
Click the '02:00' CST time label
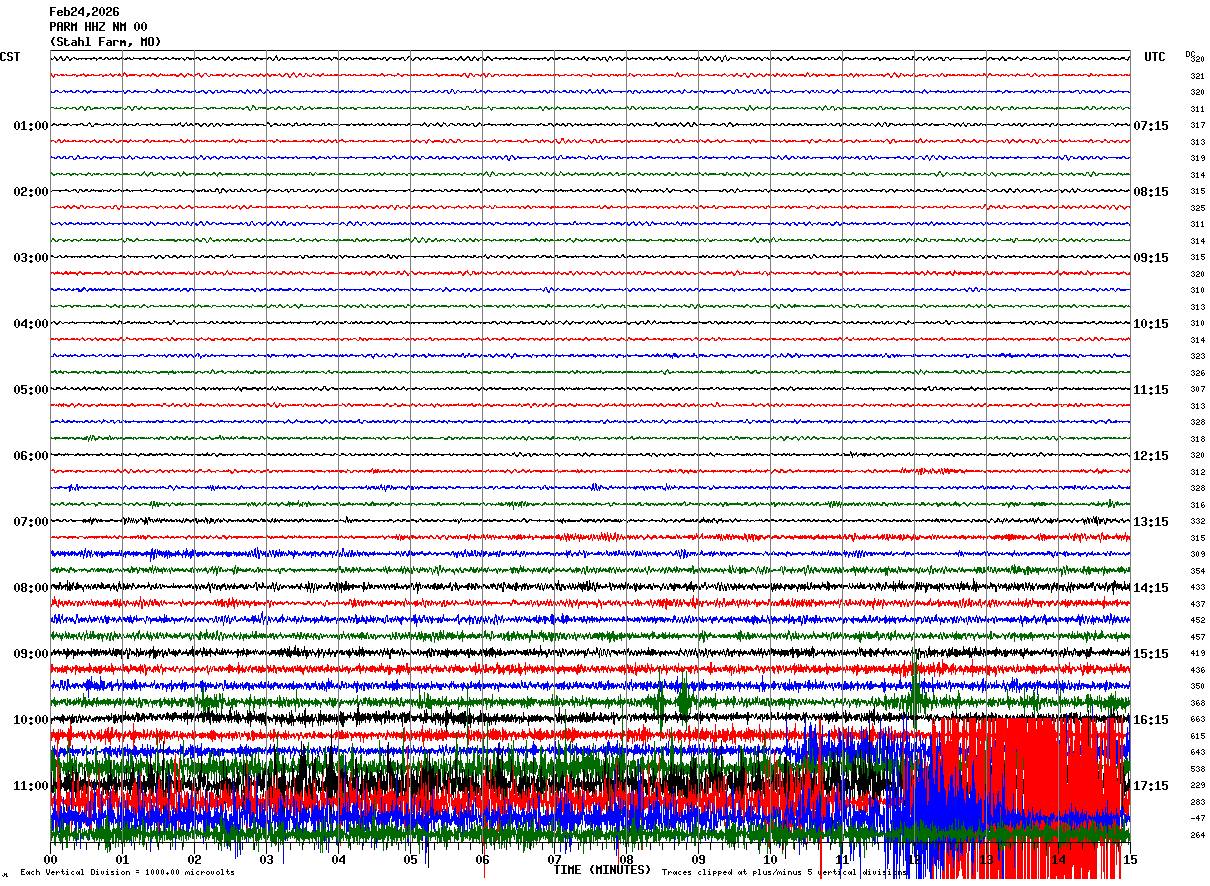(x=31, y=192)
